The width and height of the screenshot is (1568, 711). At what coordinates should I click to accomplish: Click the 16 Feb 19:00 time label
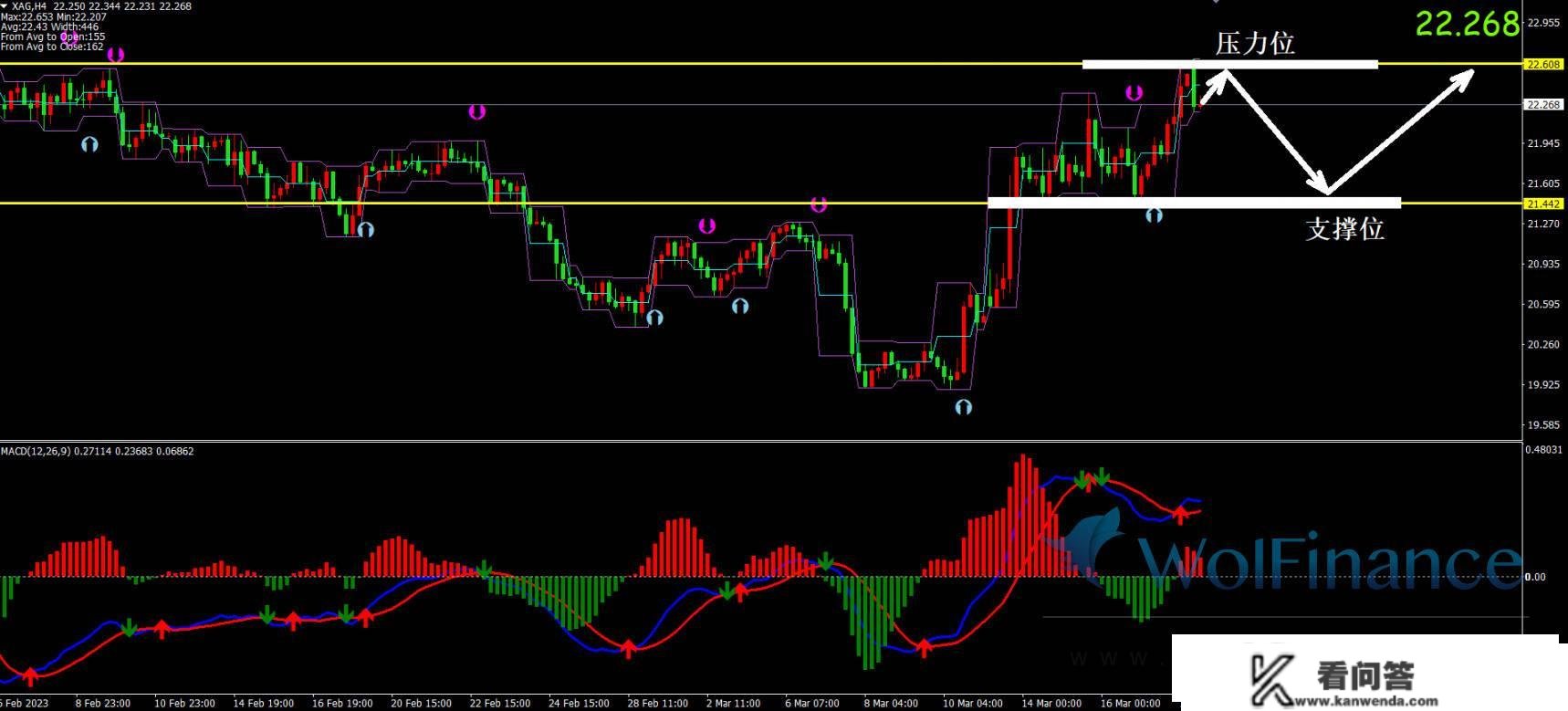[x=342, y=704]
